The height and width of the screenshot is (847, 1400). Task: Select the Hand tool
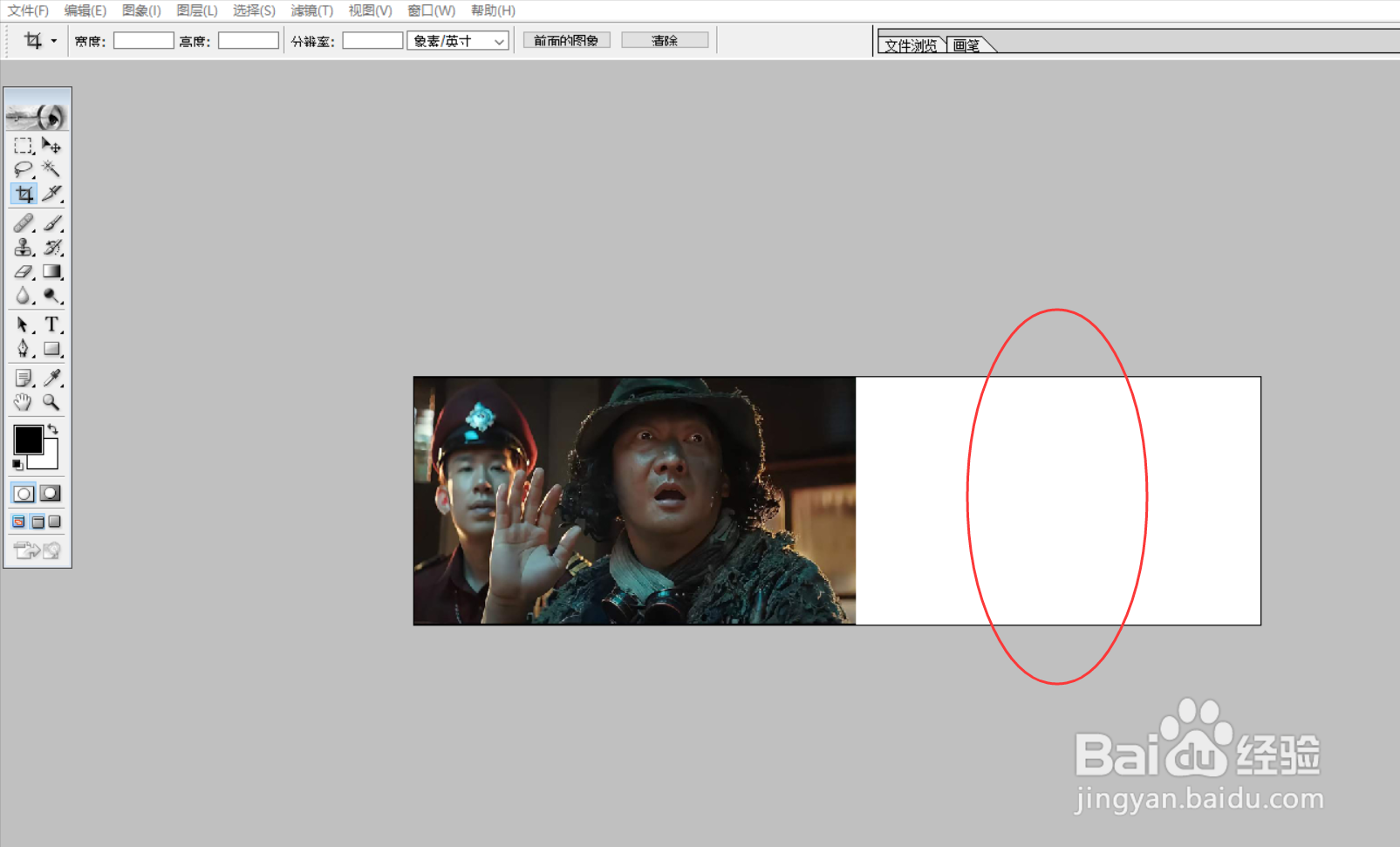[24, 402]
